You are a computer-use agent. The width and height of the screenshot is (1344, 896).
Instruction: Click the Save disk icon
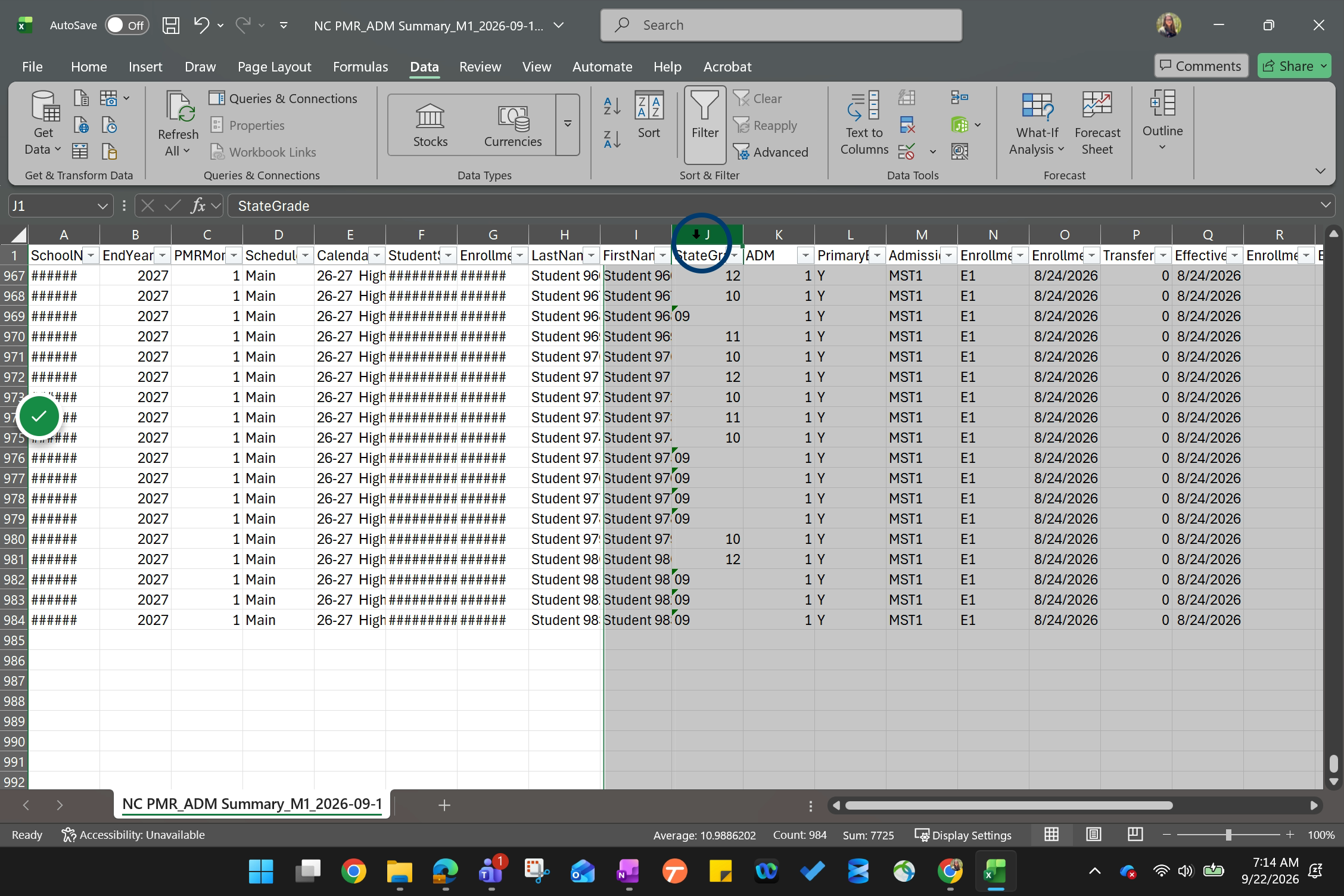tap(171, 25)
